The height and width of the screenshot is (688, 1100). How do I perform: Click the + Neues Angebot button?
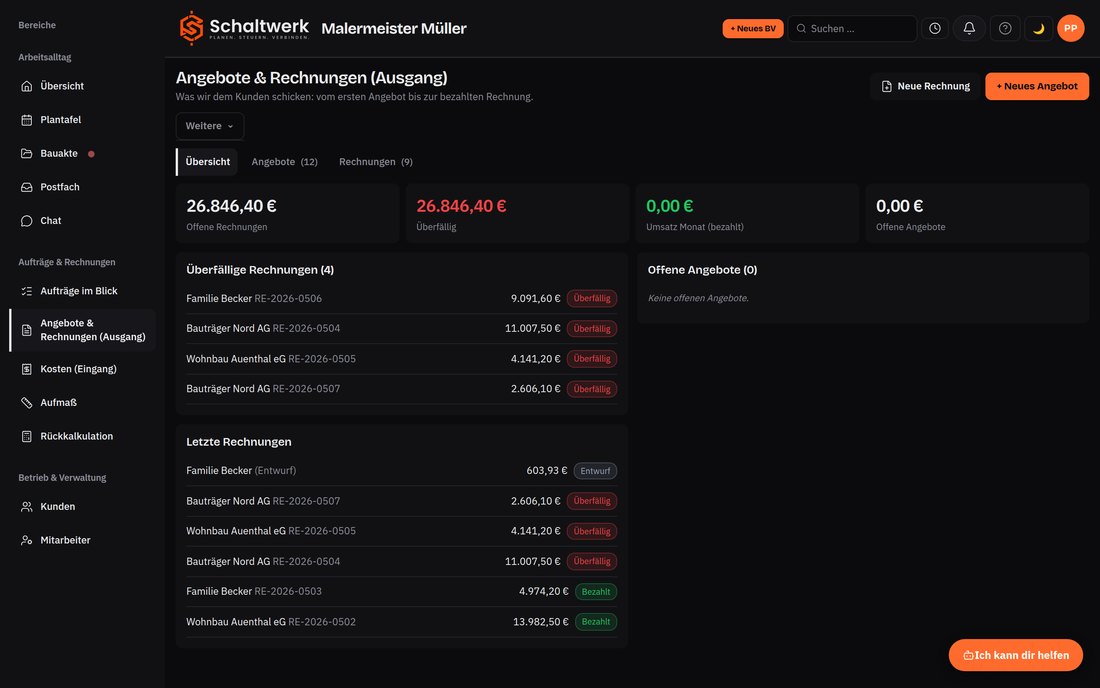(1037, 86)
